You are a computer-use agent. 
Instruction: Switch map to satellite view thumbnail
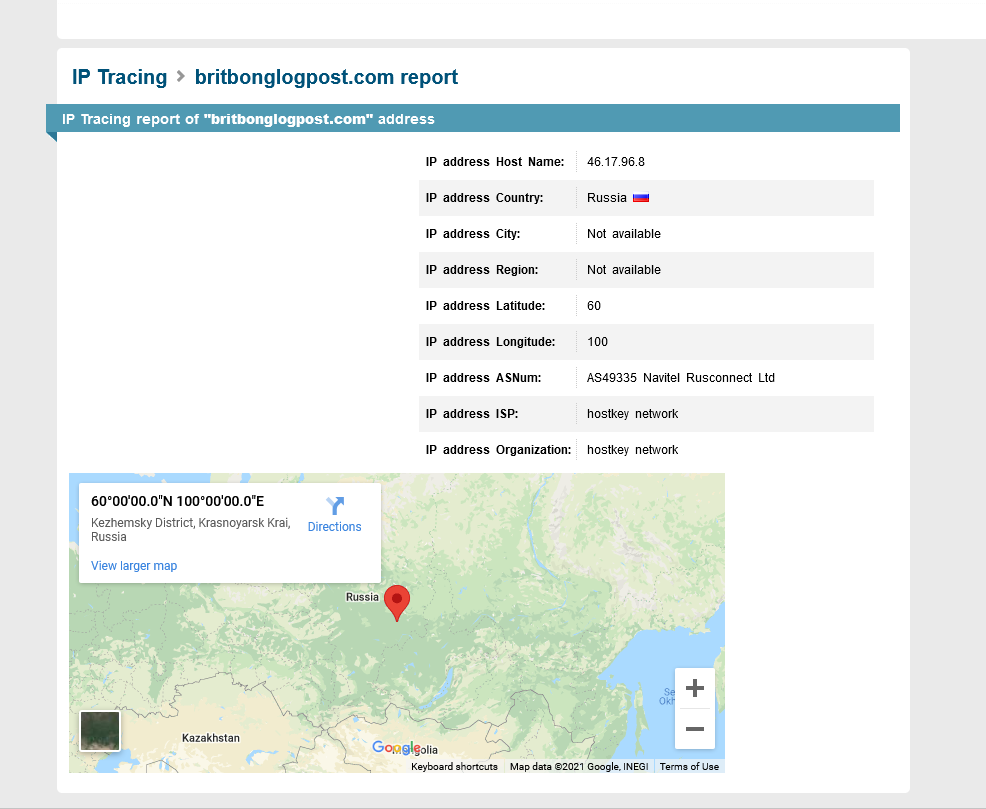[x=99, y=730]
